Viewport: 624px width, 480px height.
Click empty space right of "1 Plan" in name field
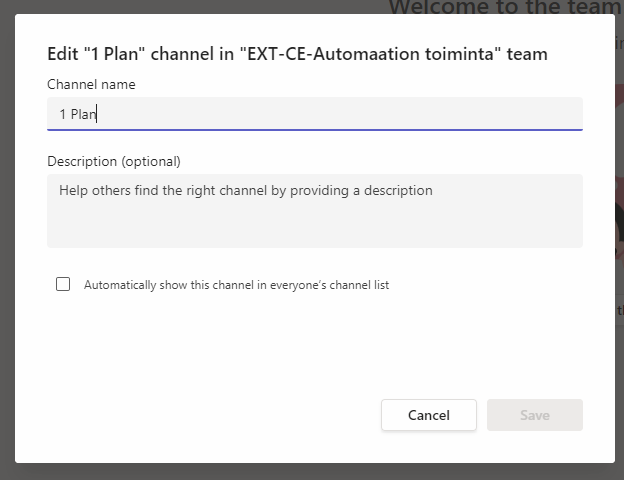tap(338, 114)
